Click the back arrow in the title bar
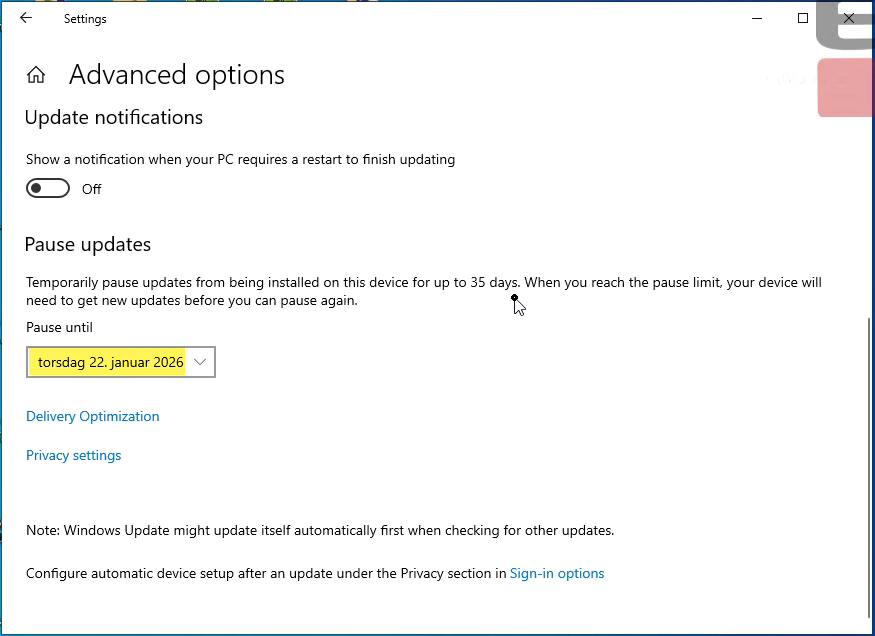 (x=26, y=18)
